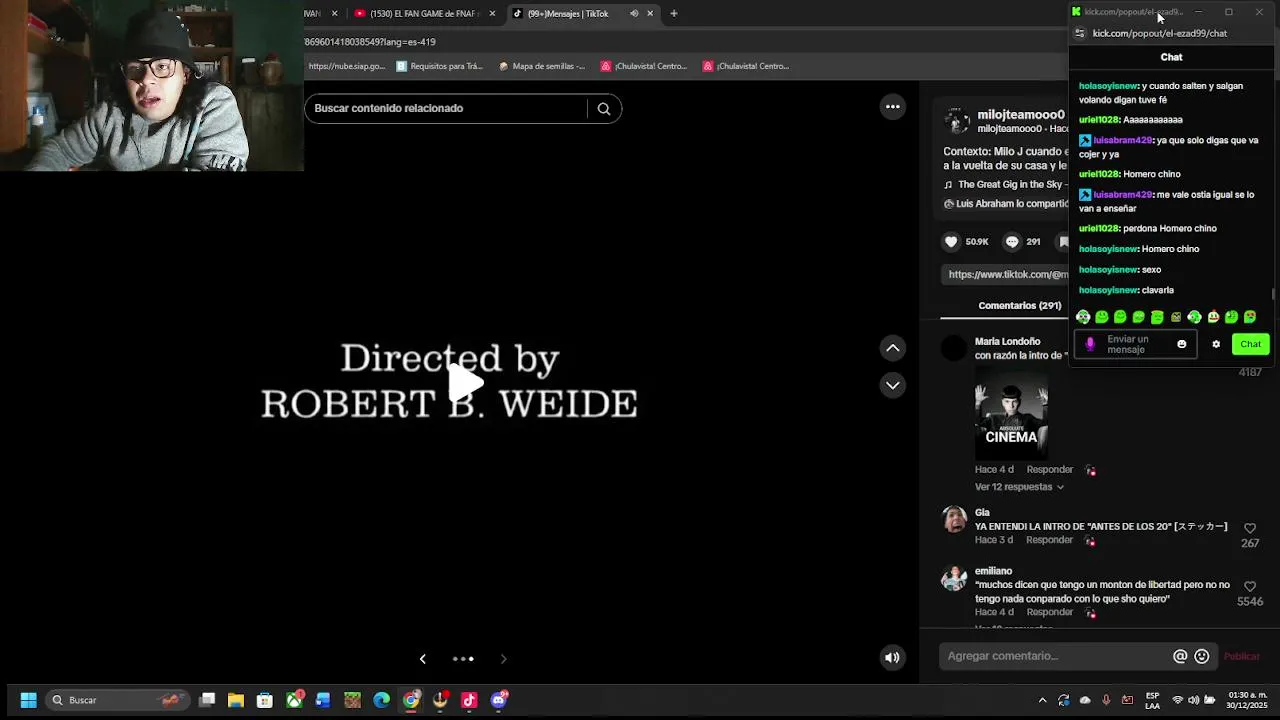Go to next video with down chevron
The height and width of the screenshot is (720, 1280).
pyautogui.click(x=893, y=385)
